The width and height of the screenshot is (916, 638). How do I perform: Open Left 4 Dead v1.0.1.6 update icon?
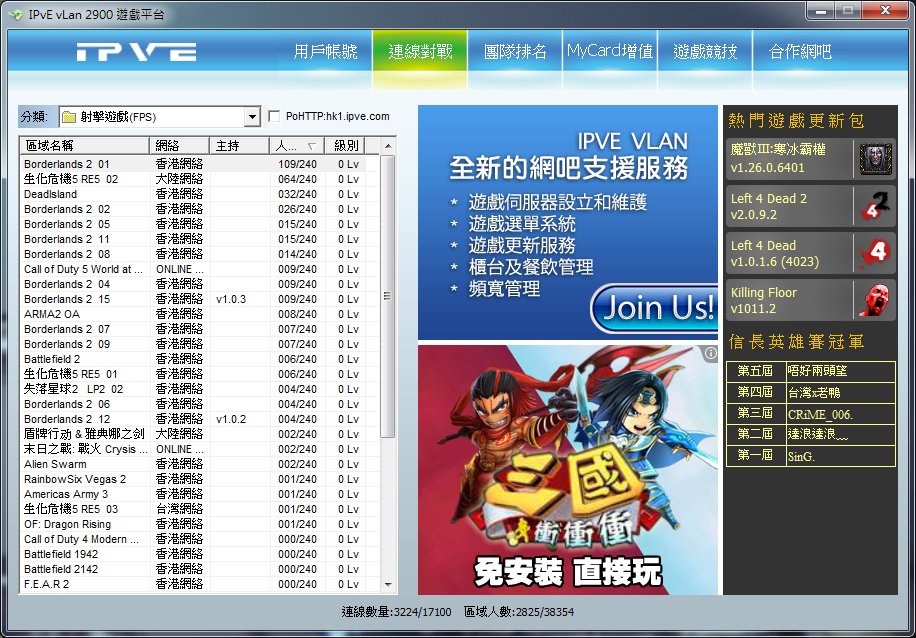tap(875, 253)
